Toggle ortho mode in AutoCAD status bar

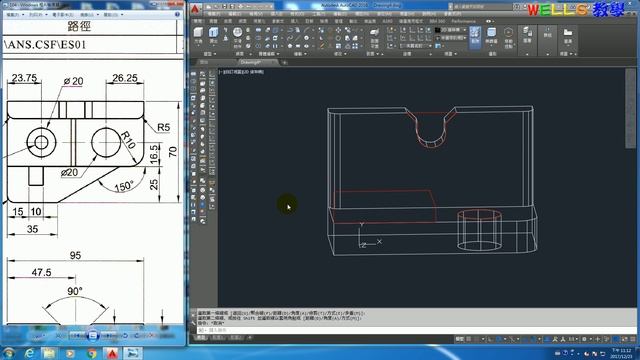pos(490,339)
